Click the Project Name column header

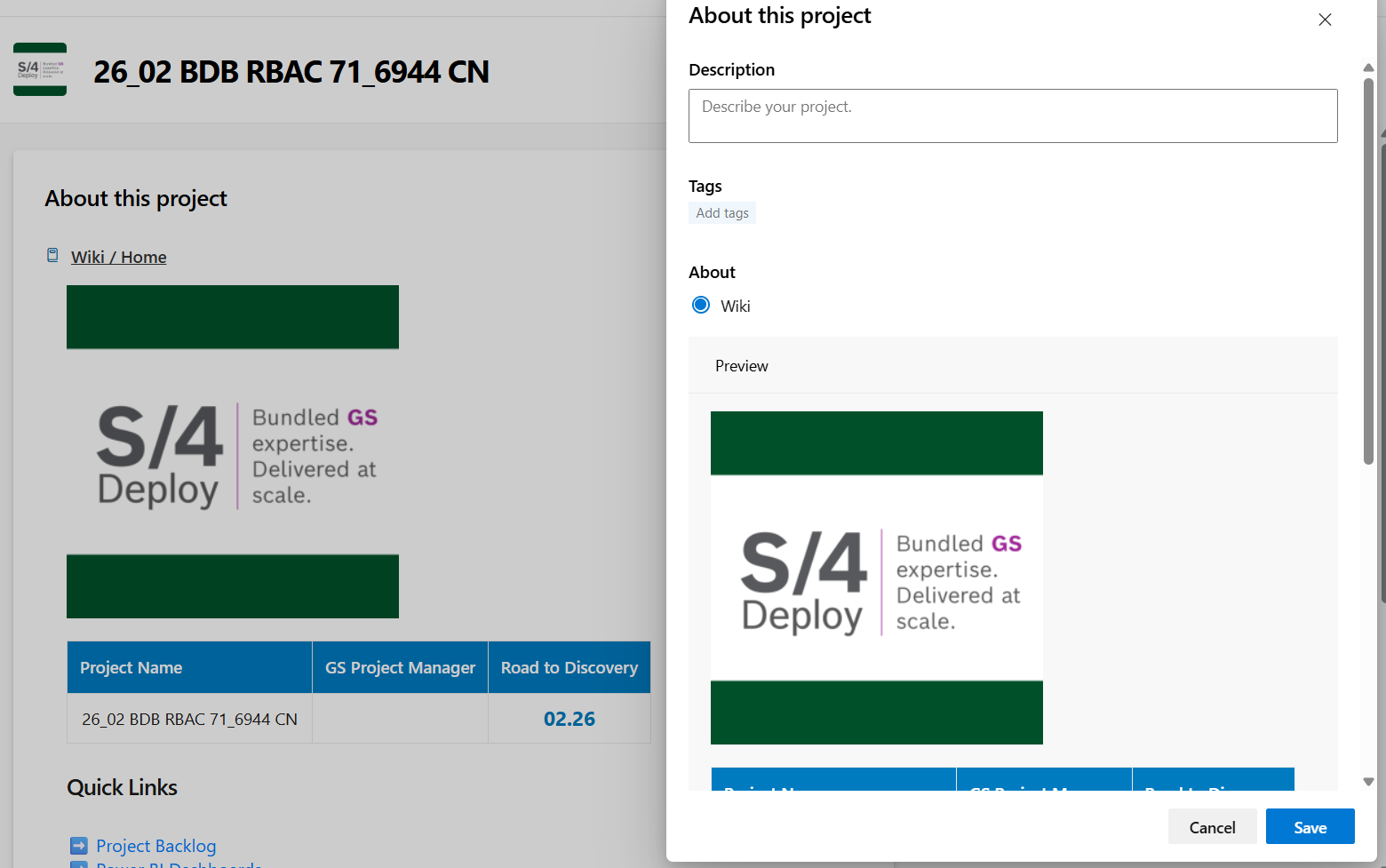point(190,667)
